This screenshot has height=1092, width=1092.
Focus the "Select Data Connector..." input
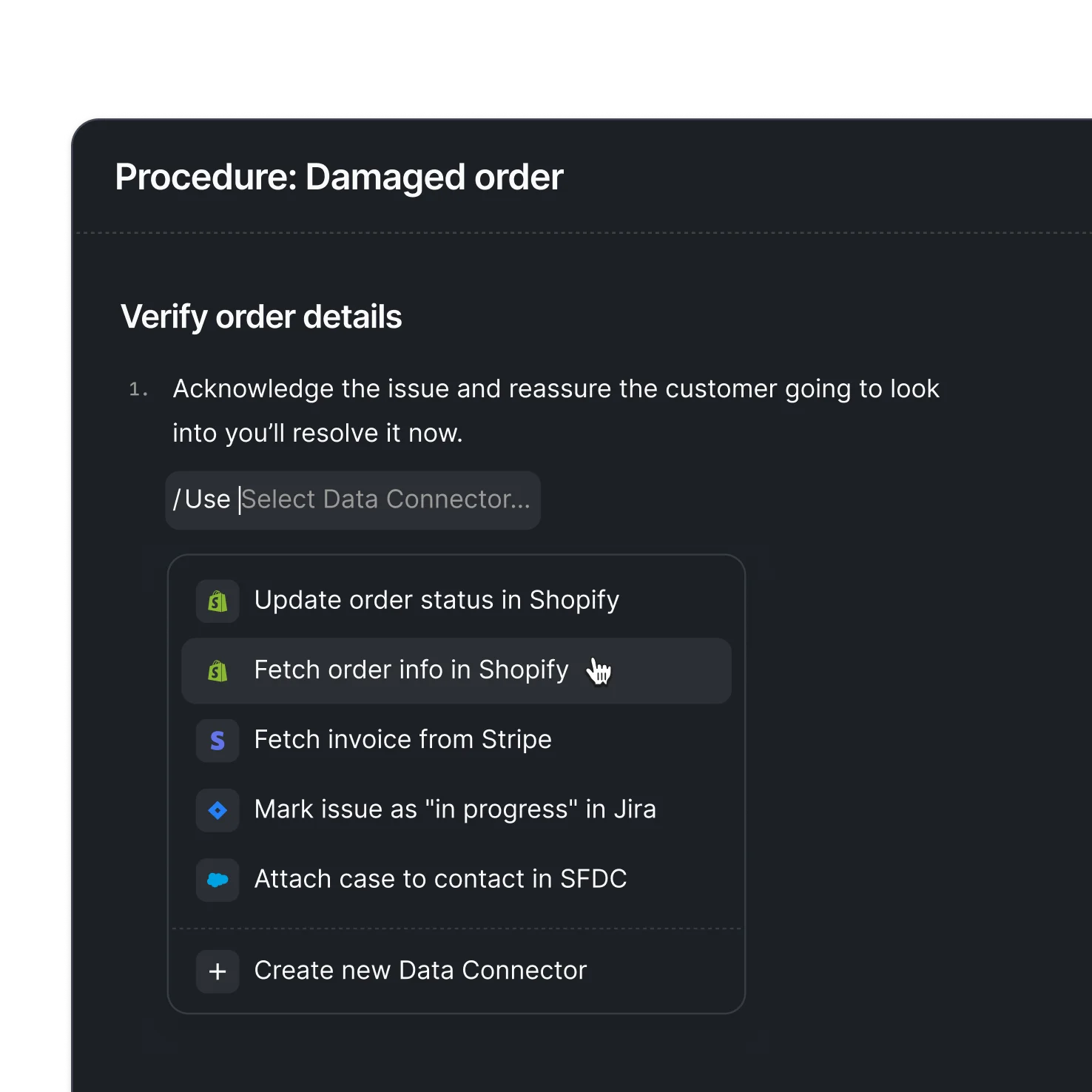coord(385,500)
